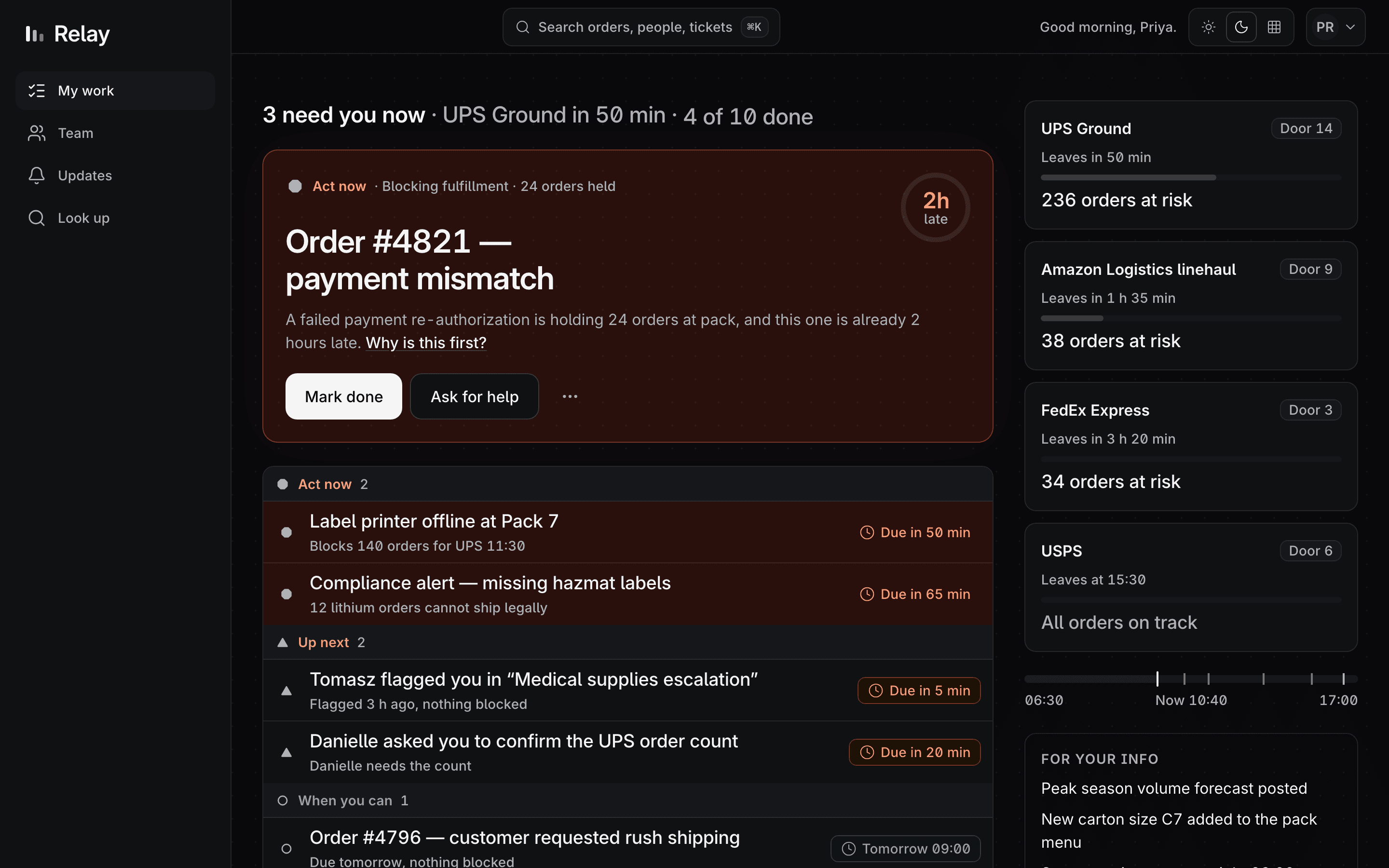Click the Due in 20 min badge

pyautogui.click(x=915, y=753)
